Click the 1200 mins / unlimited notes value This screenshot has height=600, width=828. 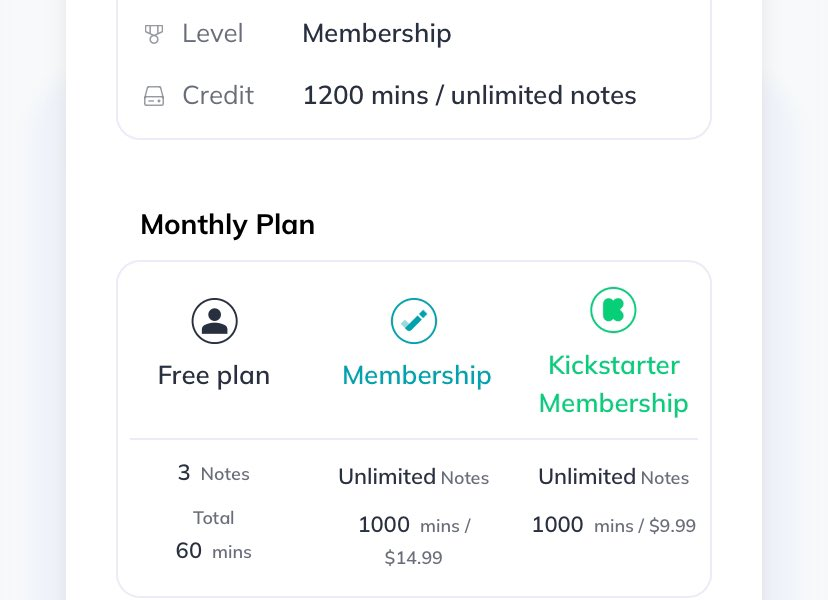pyautogui.click(x=469, y=96)
